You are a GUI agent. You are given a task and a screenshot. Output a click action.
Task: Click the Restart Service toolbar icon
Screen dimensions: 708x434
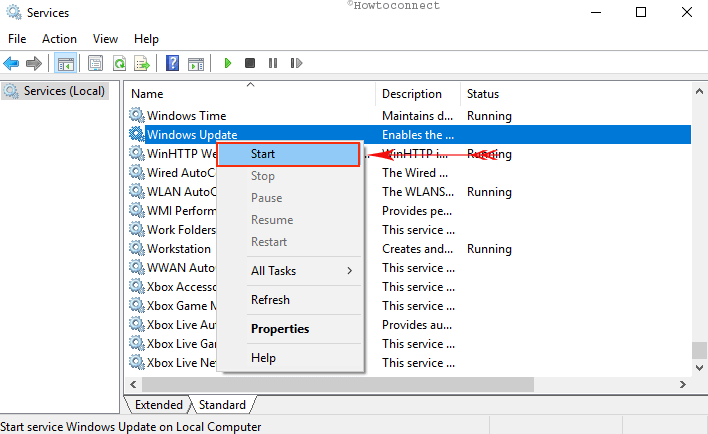296,63
